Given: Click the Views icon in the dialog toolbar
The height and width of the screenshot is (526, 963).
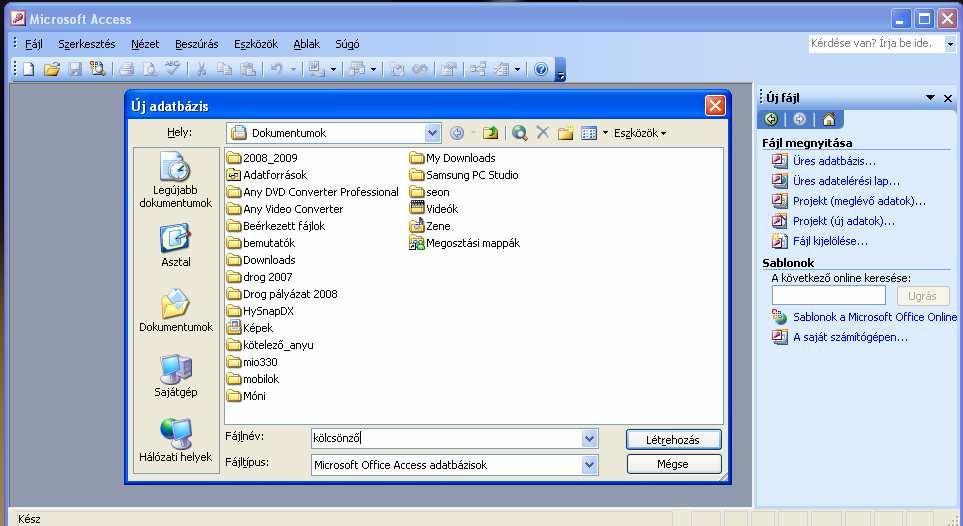Looking at the screenshot, I should tap(589, 133).
